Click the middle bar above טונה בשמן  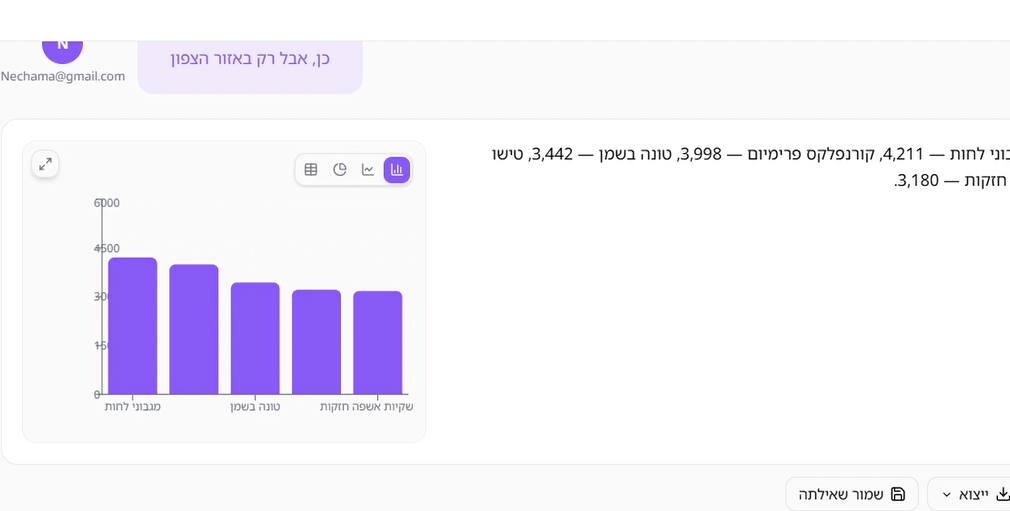pyautogui.click(x=255, y=339)
